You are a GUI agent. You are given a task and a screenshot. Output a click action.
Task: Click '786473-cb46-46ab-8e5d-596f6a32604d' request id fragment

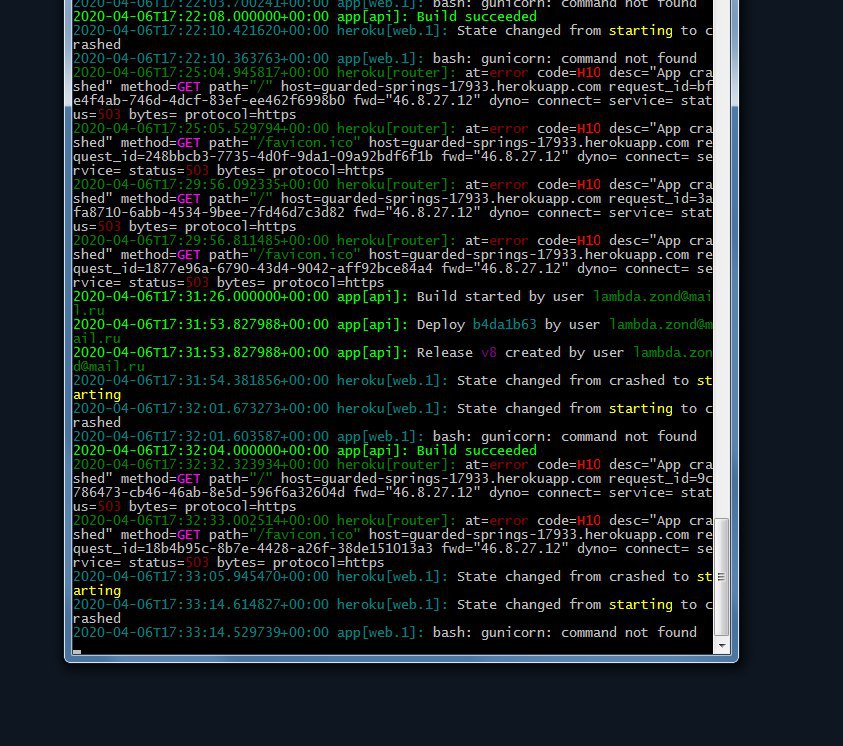[209, 492]
